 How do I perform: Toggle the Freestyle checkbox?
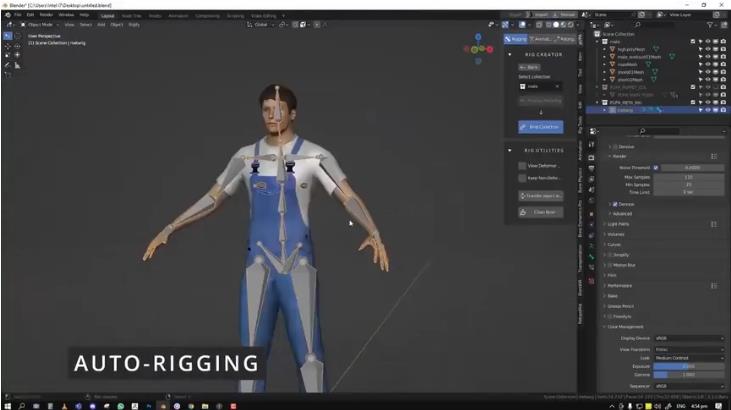click(610, 317)
